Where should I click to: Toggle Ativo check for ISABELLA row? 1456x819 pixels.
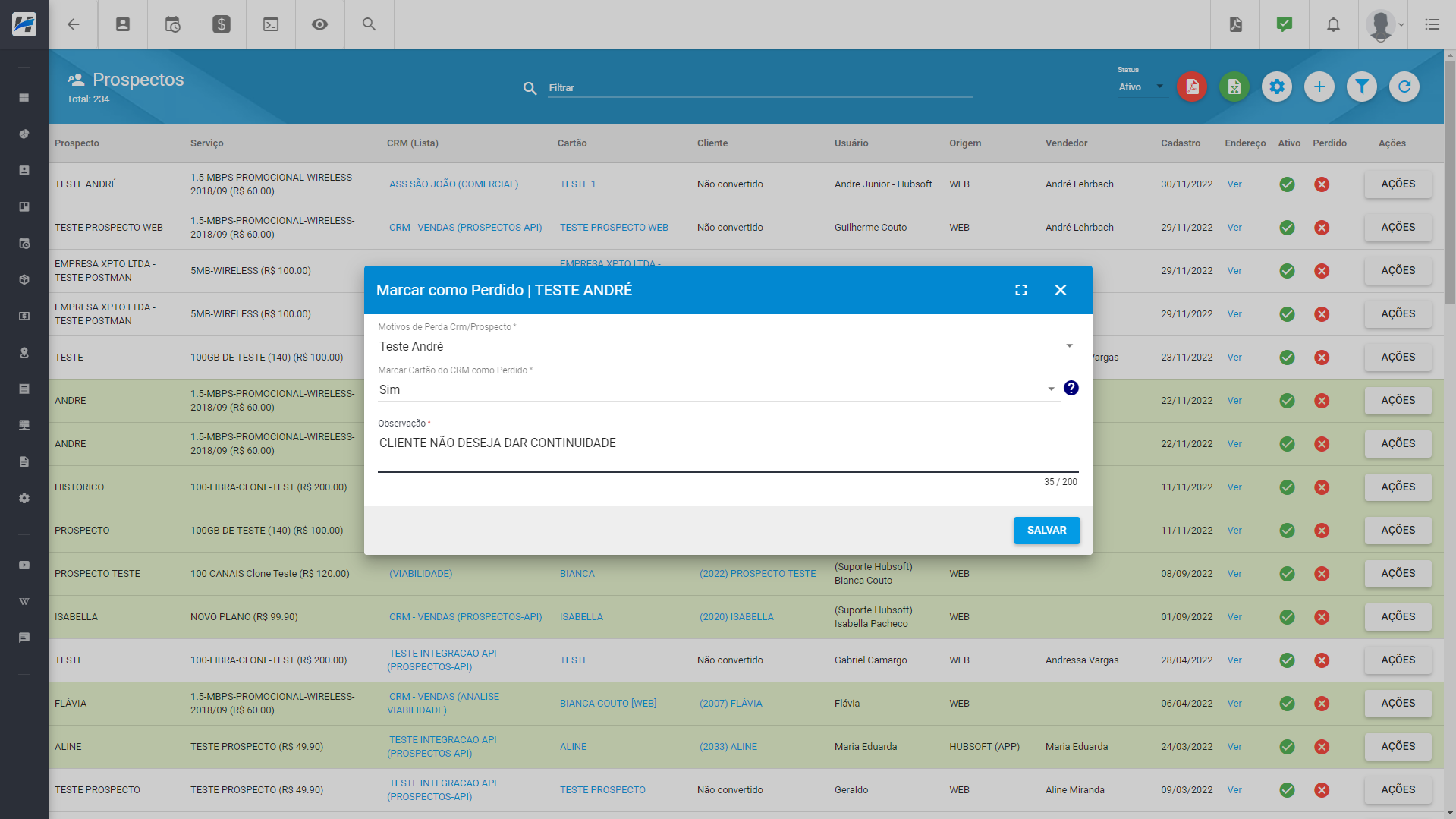click(x=1287, y=616)
